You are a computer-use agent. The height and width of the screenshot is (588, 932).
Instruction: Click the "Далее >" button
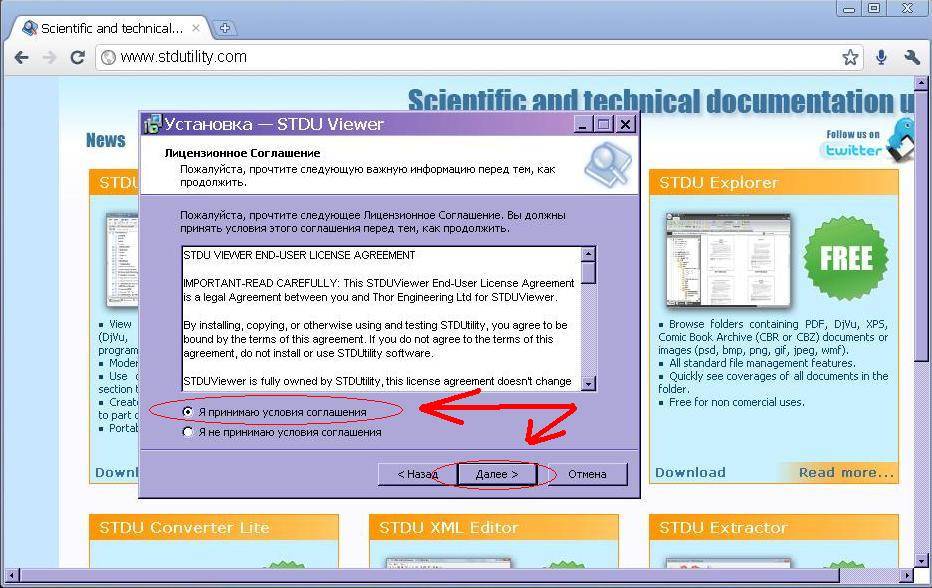(497, 474)
